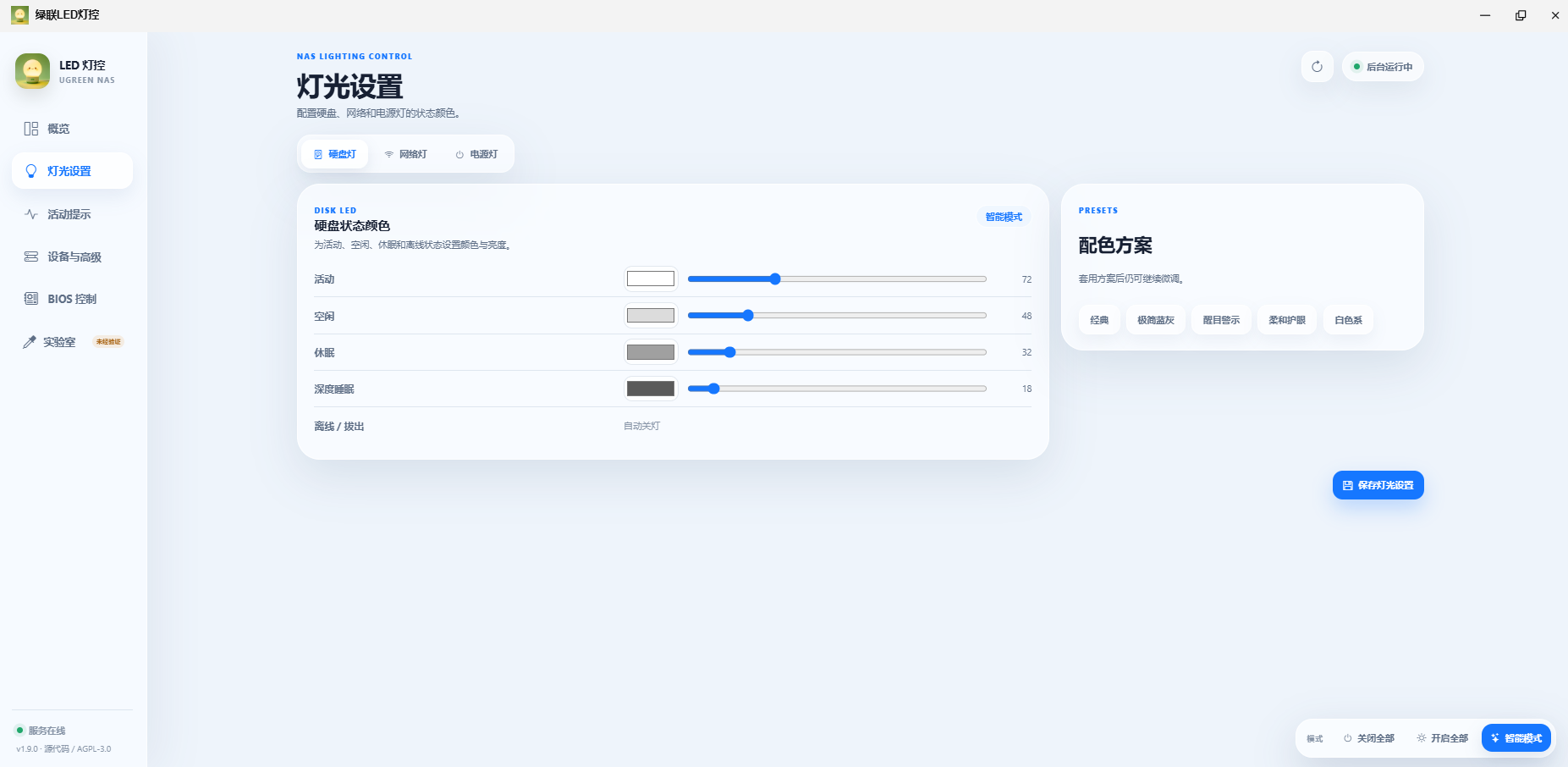
Task: Open the 活动 color swatch
Action: [x=651, y=279]
